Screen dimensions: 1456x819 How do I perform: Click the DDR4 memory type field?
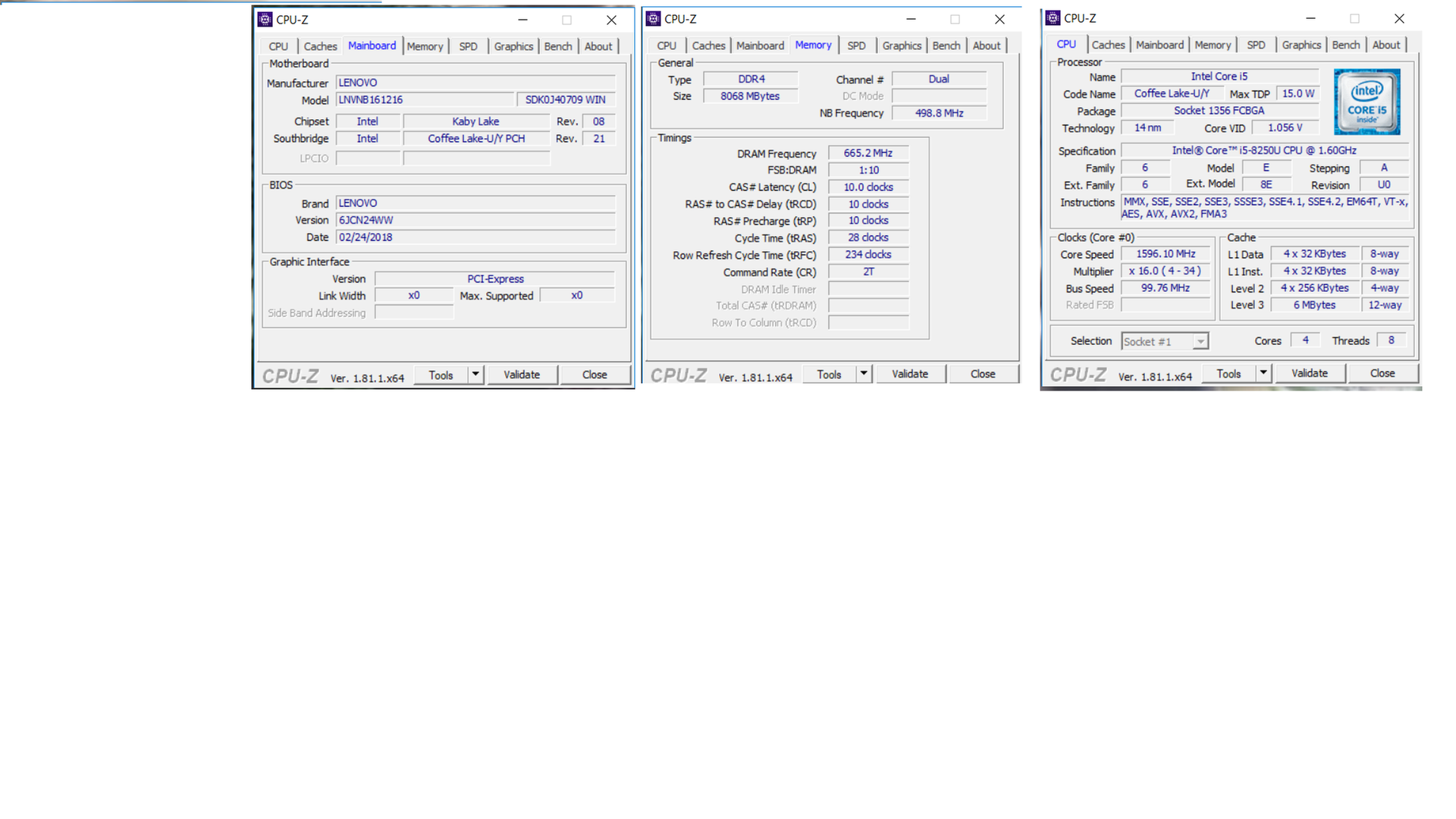751,79
